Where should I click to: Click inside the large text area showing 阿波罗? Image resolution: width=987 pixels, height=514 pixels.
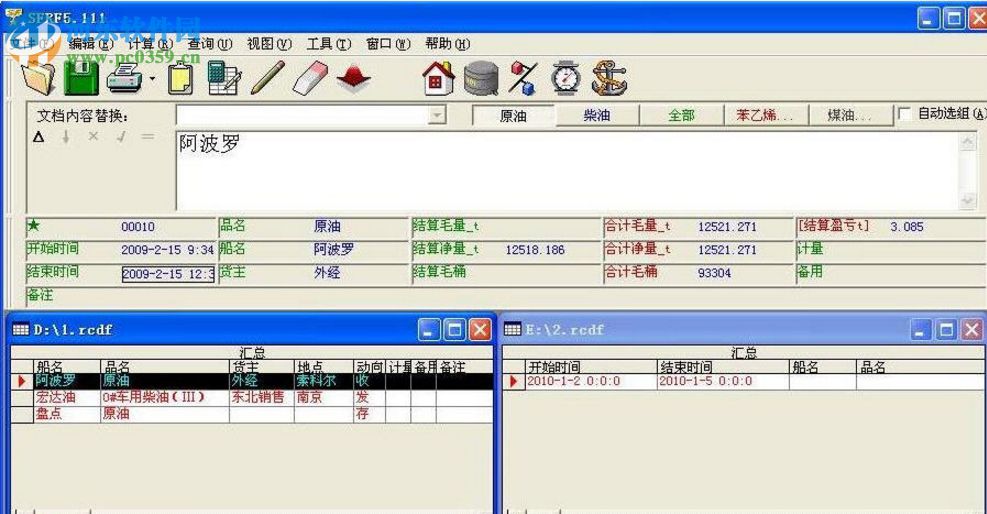(x=567, y=170)
